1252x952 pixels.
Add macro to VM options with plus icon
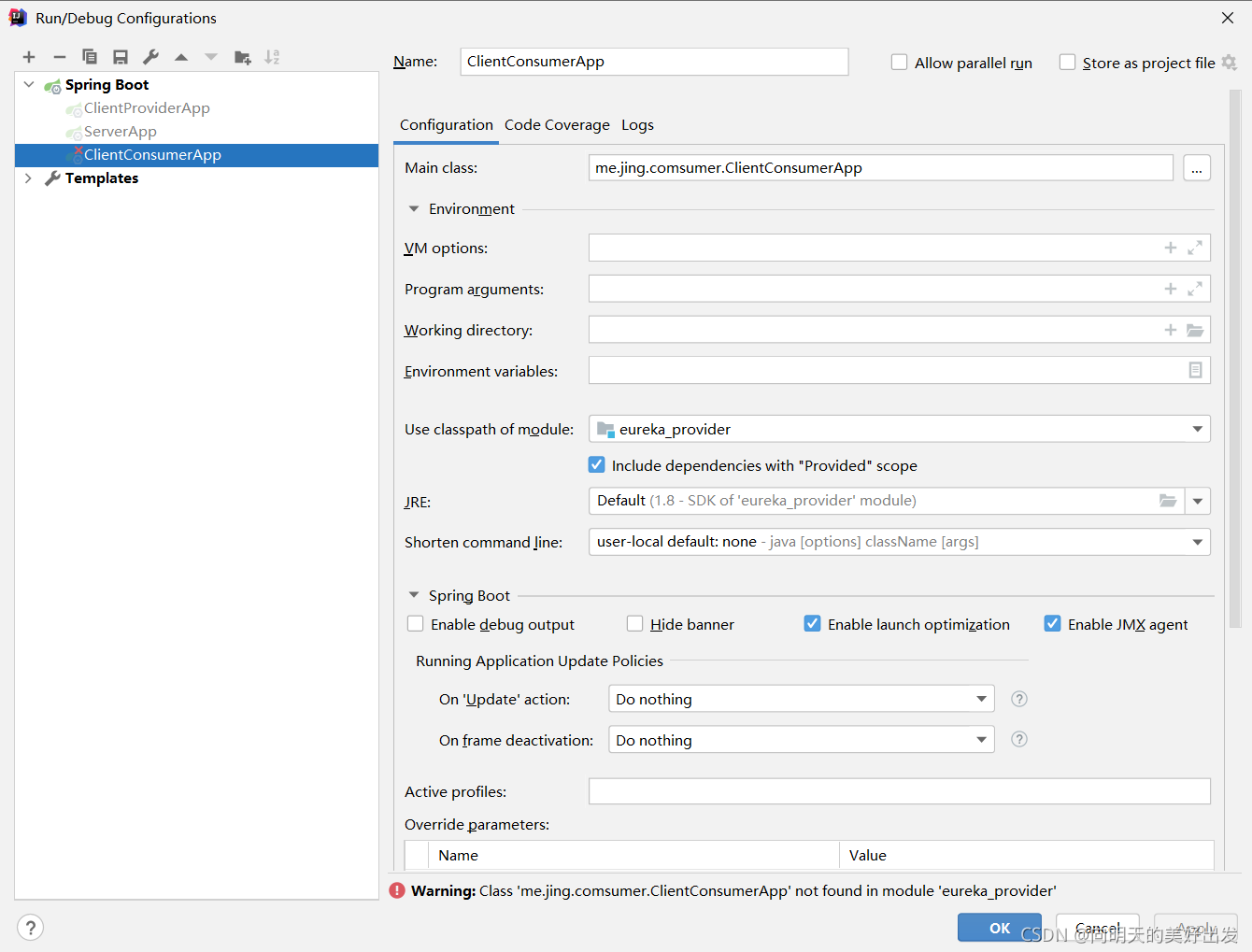tap(1171, 248)
